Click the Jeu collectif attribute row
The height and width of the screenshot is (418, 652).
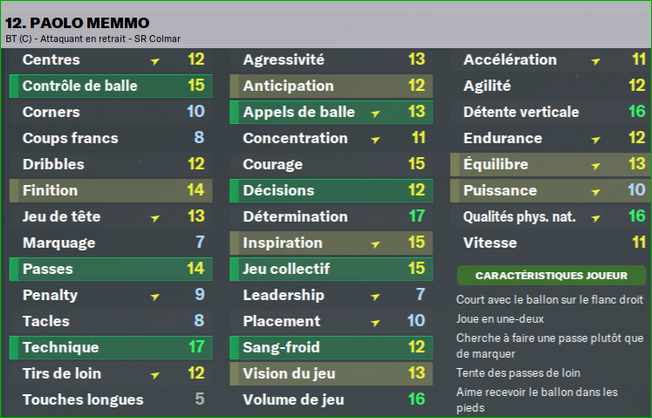point(331,269)
